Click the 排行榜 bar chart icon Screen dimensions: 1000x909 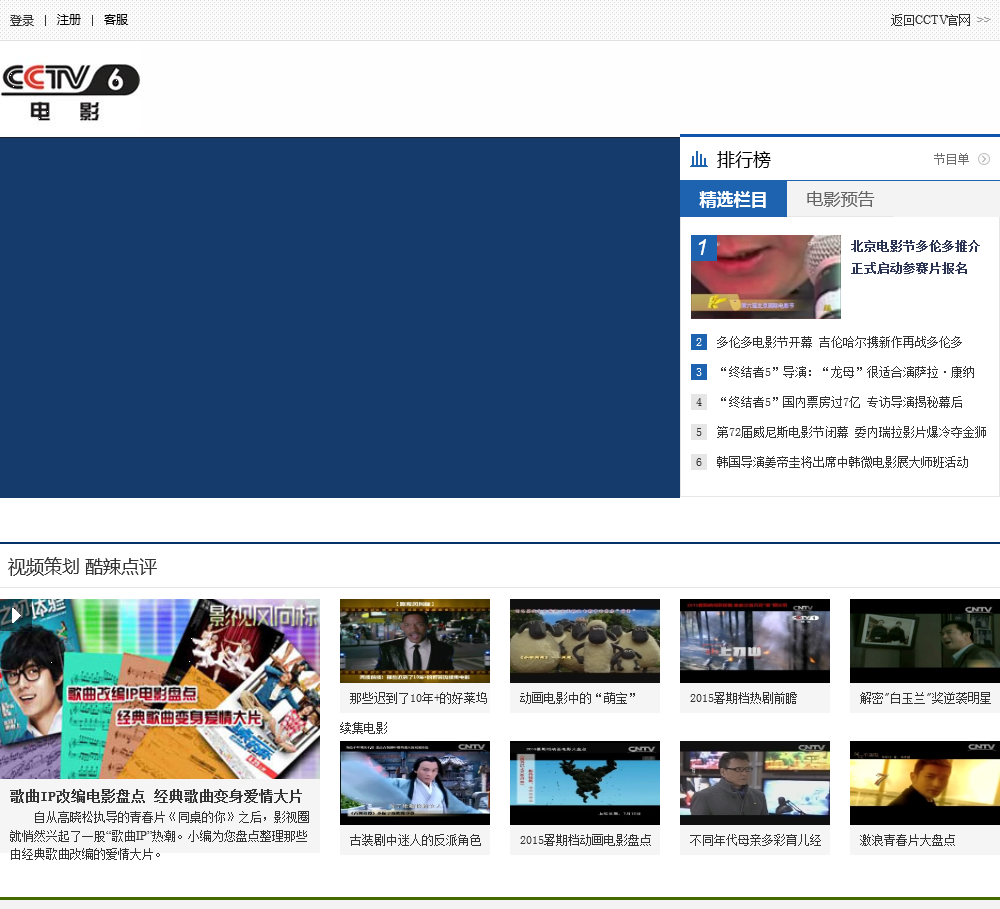699,160
